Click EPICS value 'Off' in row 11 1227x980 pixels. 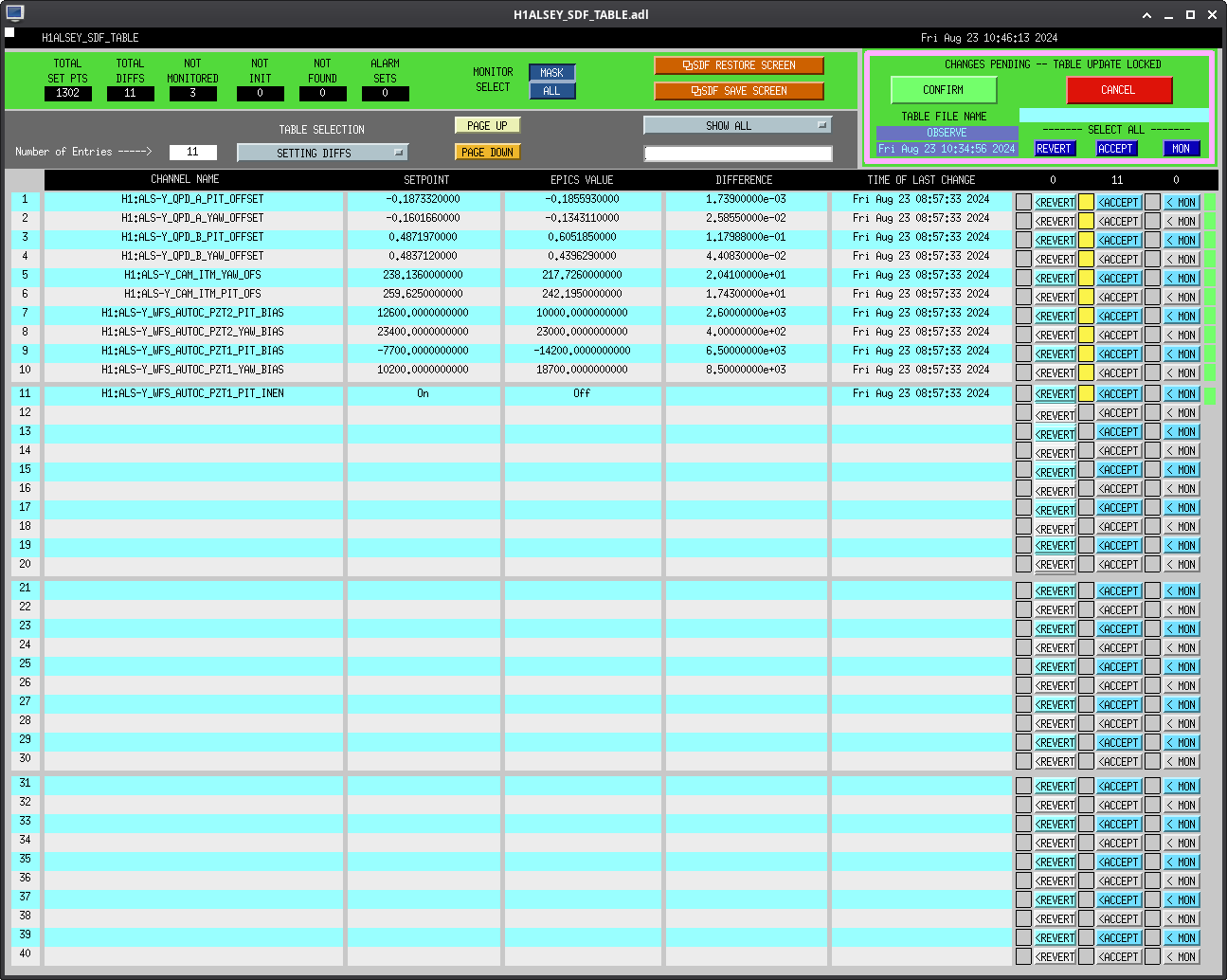pyautogui.click(x=582, y=393)
